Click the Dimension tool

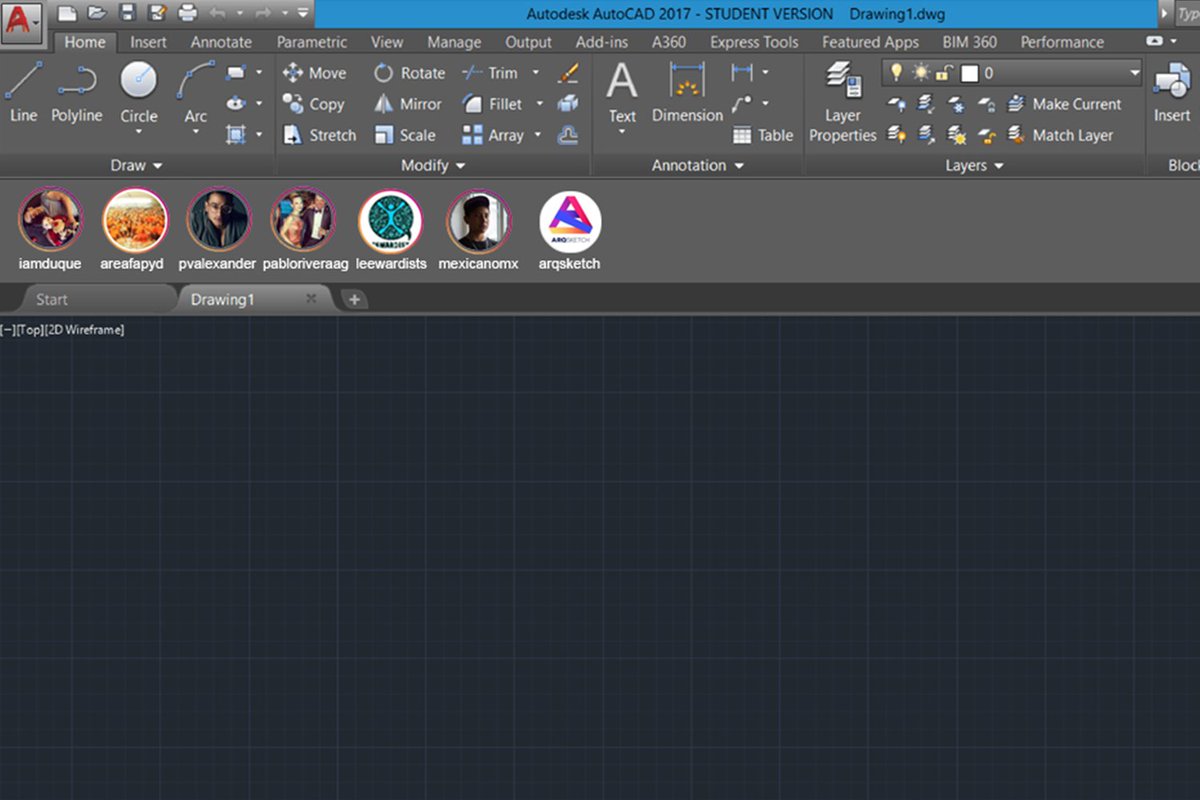[687, 92]
